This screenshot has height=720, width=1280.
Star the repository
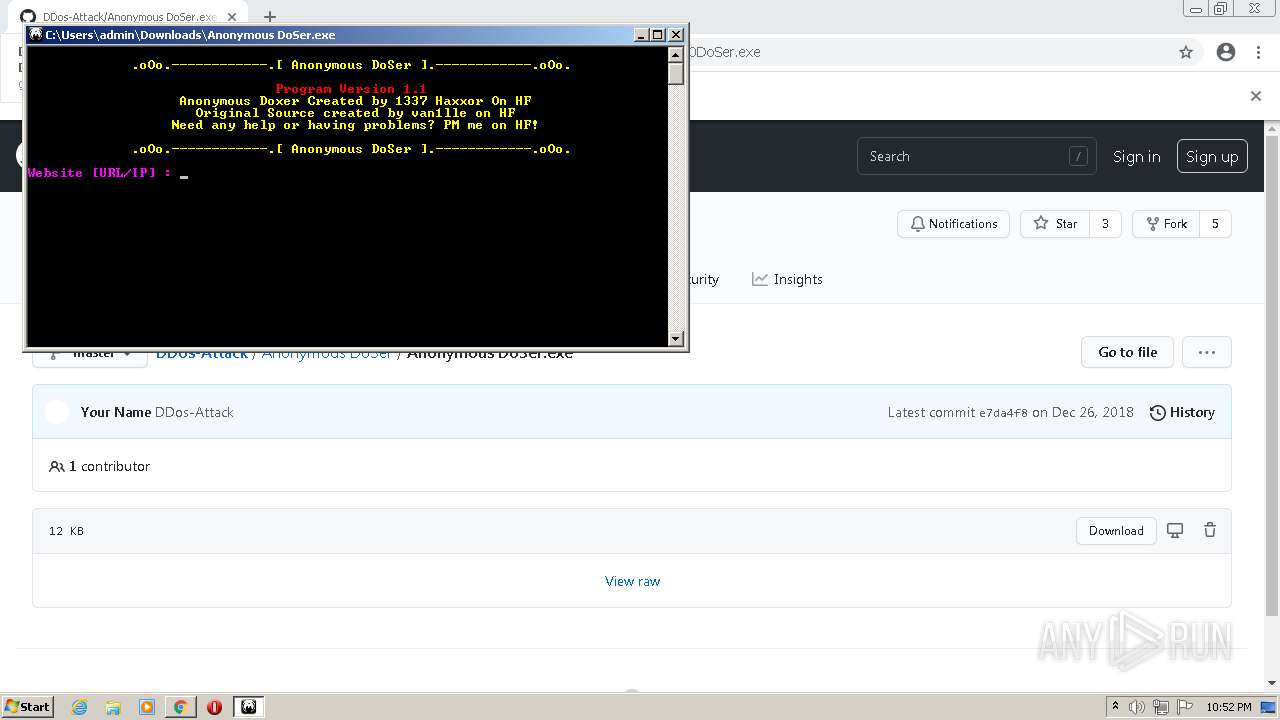(x=1055, y=224)
